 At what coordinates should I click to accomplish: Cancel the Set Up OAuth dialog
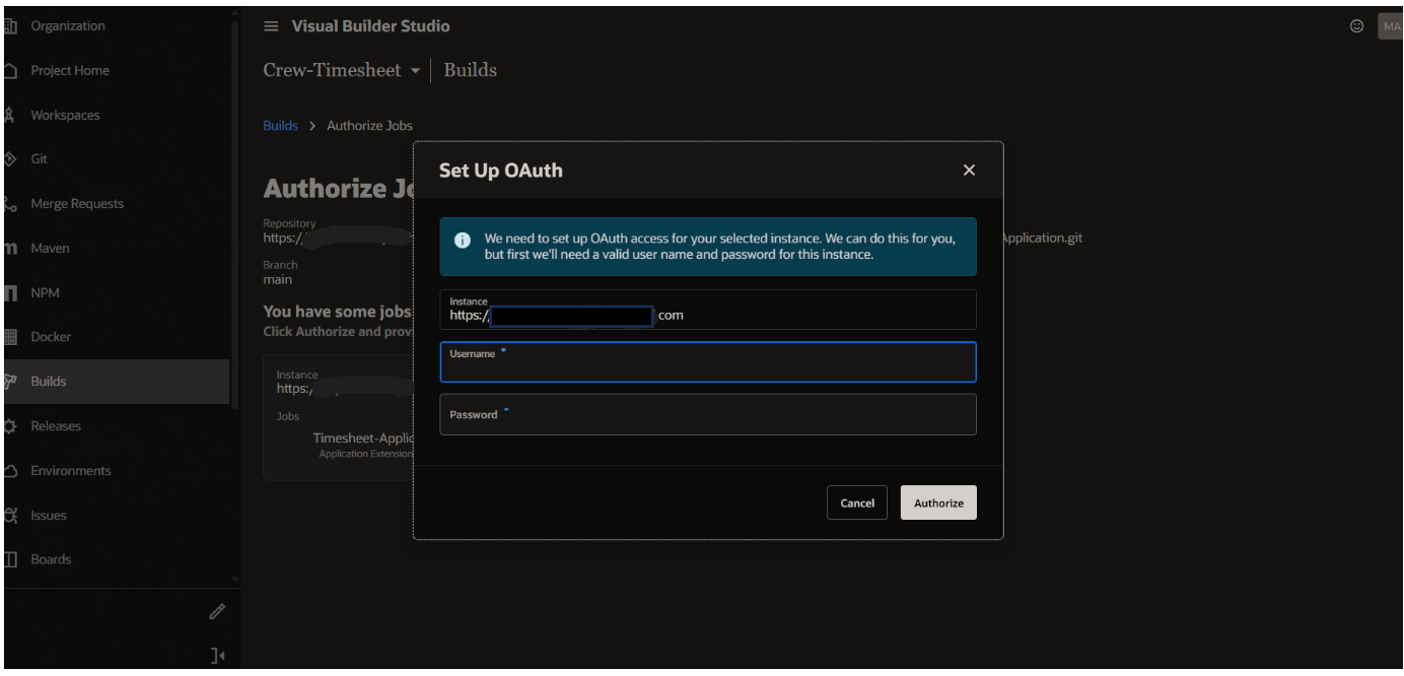pyautogui.click(x=857, y=503)
